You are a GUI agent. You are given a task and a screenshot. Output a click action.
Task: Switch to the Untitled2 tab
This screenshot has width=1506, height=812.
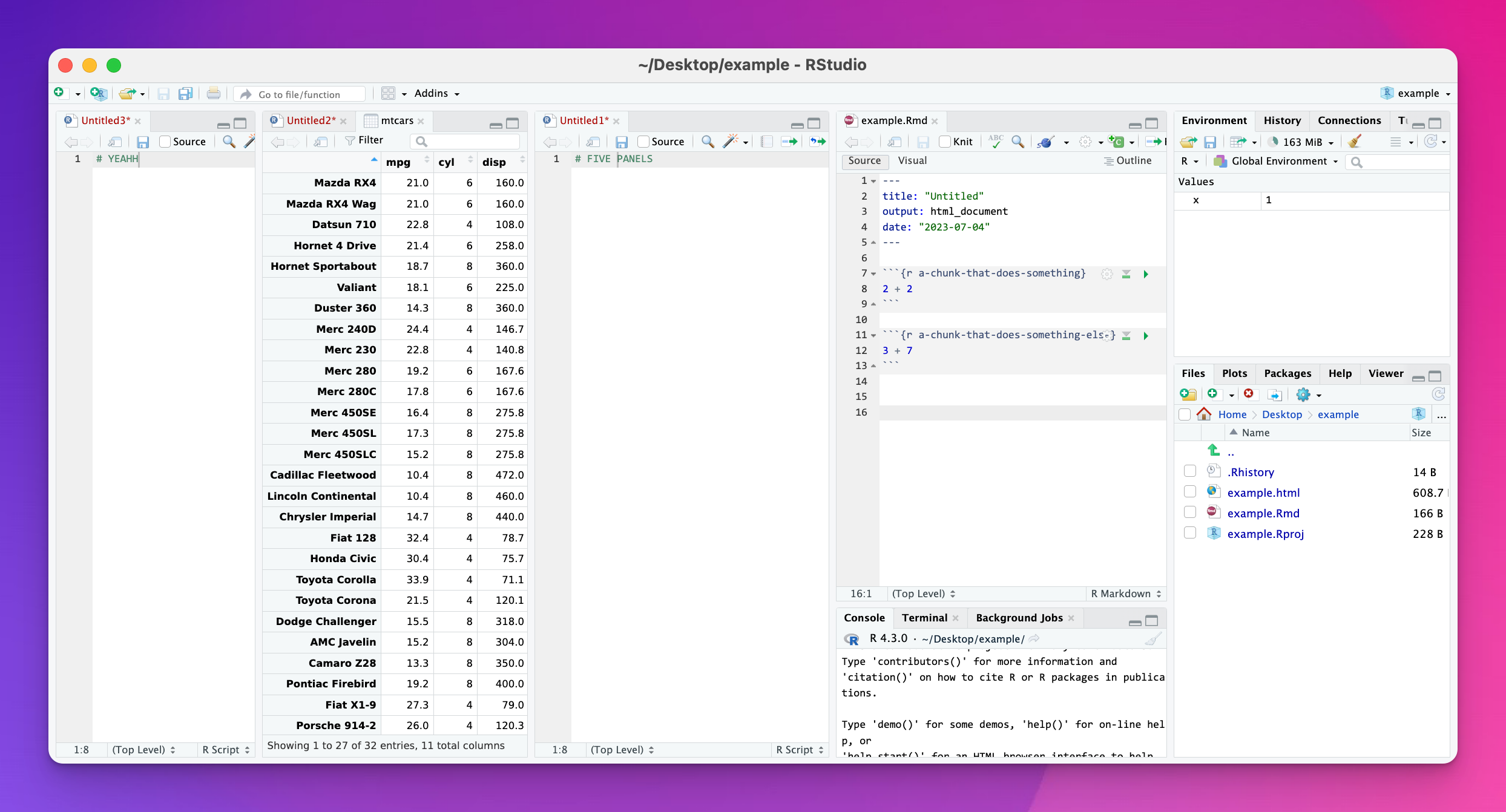[311, 120]
